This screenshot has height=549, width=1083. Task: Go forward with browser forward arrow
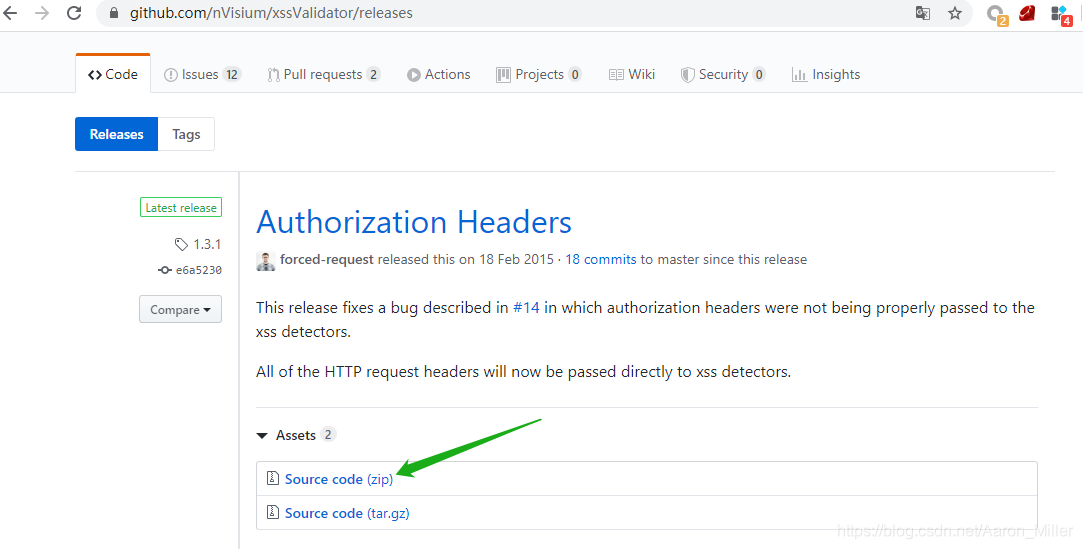42,13
